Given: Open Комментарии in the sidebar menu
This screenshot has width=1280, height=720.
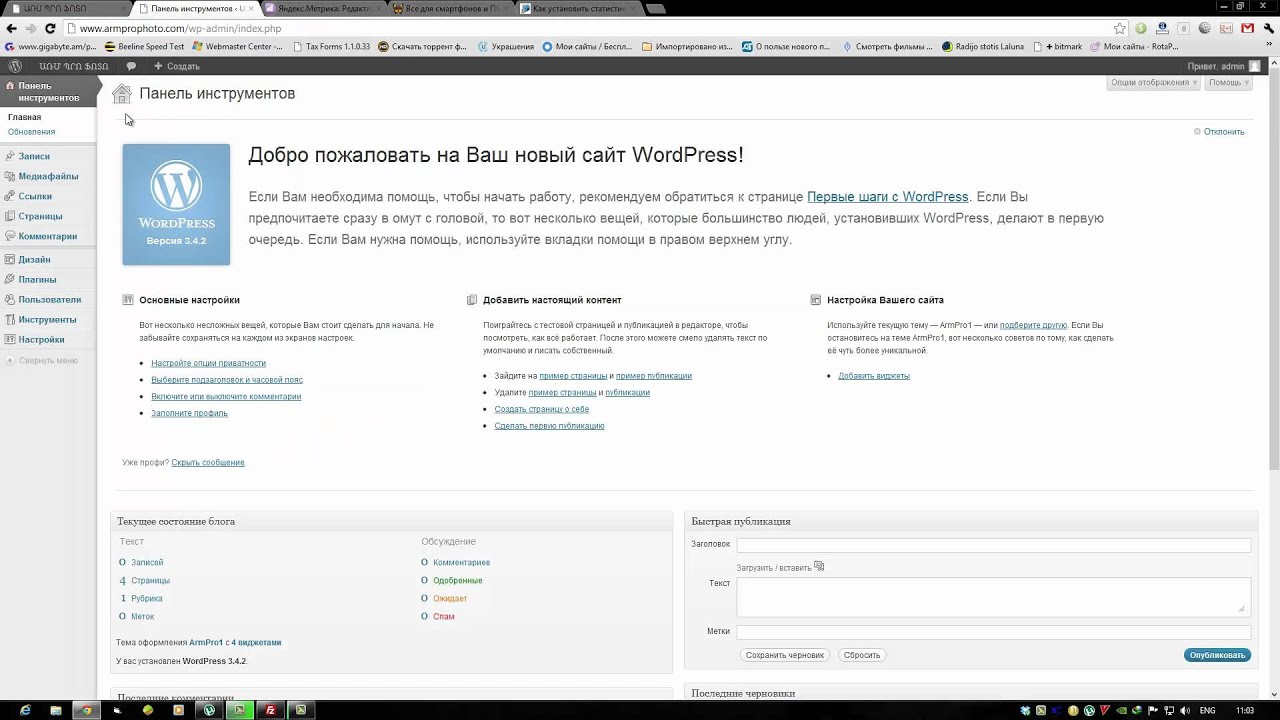Looking at the screenshot, I should (47, 236).
